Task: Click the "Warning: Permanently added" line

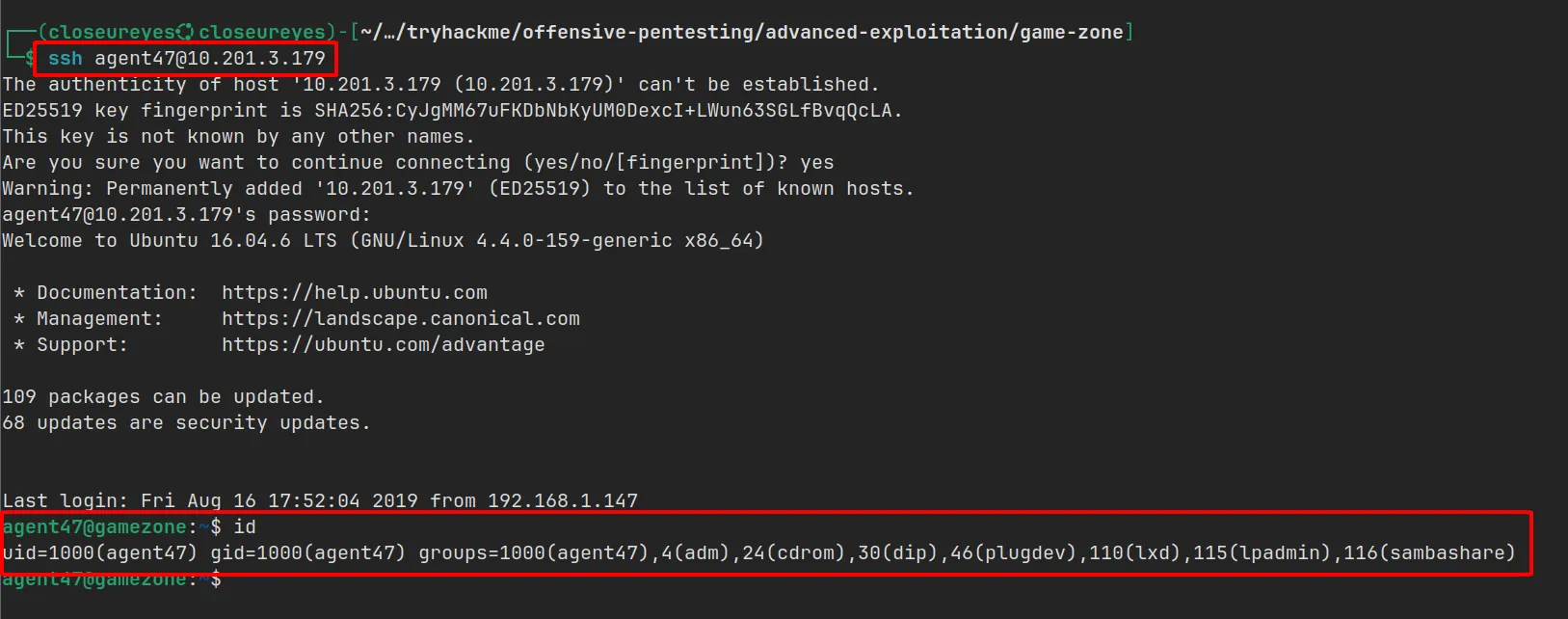Action: point(457,189)
